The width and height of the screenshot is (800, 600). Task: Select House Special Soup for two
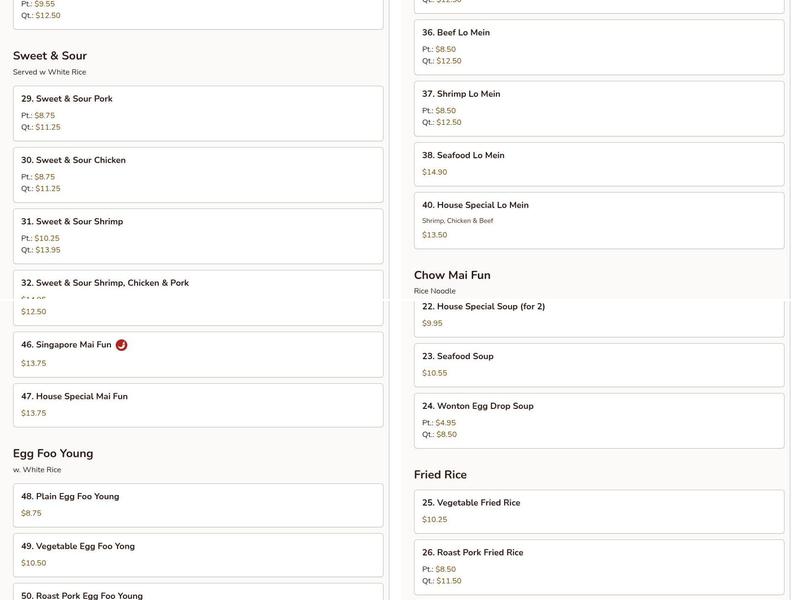[598, 311]
